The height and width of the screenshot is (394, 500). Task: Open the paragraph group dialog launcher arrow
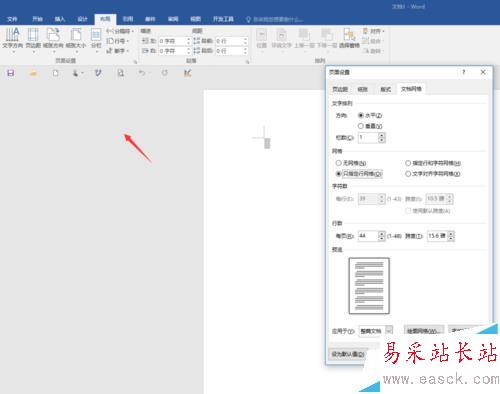point(248,62)
